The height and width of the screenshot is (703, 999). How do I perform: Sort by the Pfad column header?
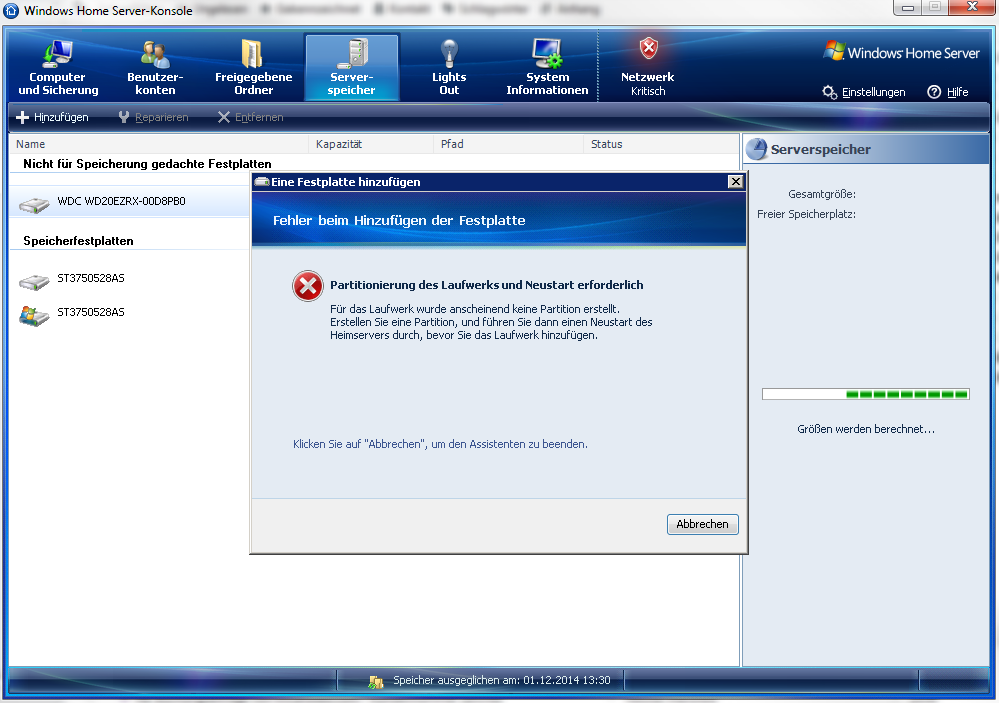coord(508,144)
